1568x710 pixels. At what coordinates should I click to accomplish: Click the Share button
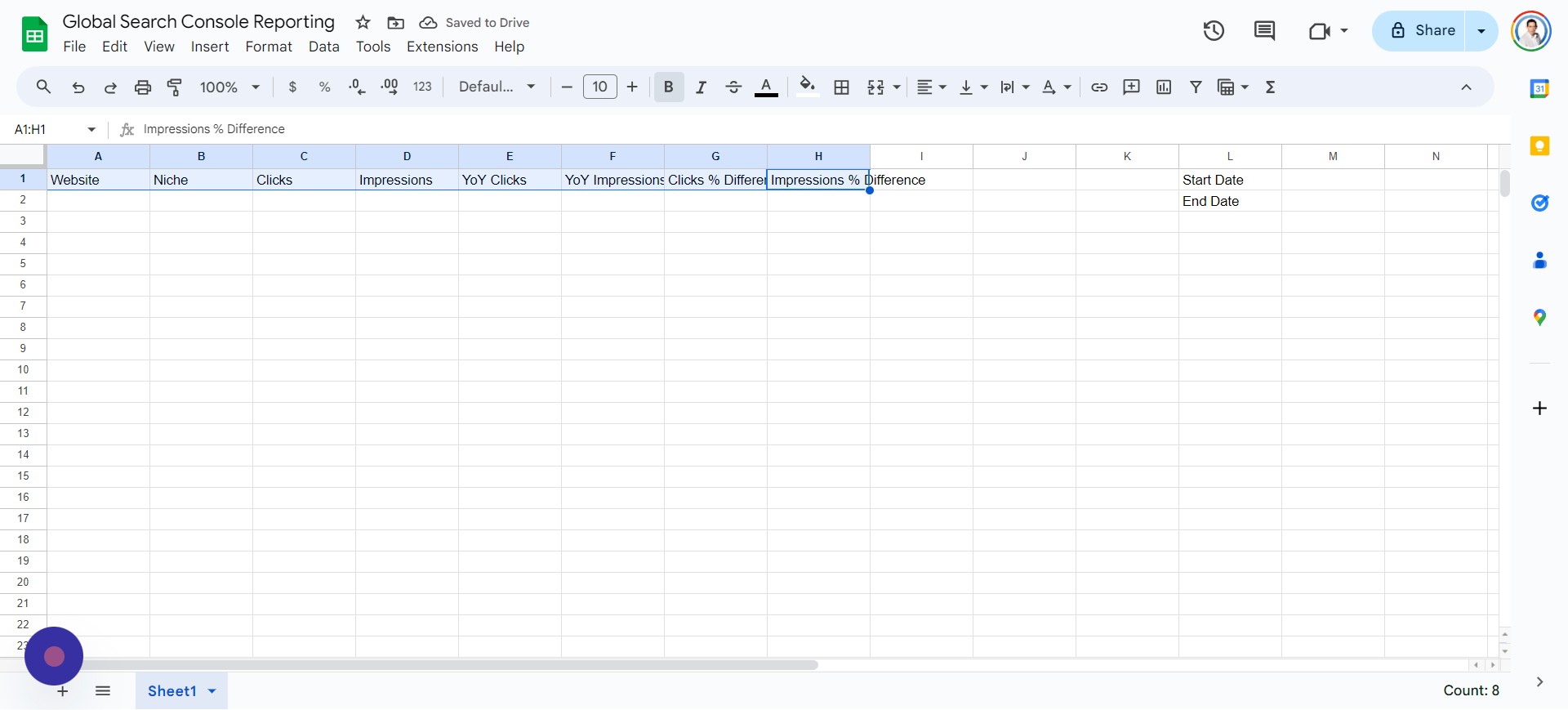[x=1419, y=31]
